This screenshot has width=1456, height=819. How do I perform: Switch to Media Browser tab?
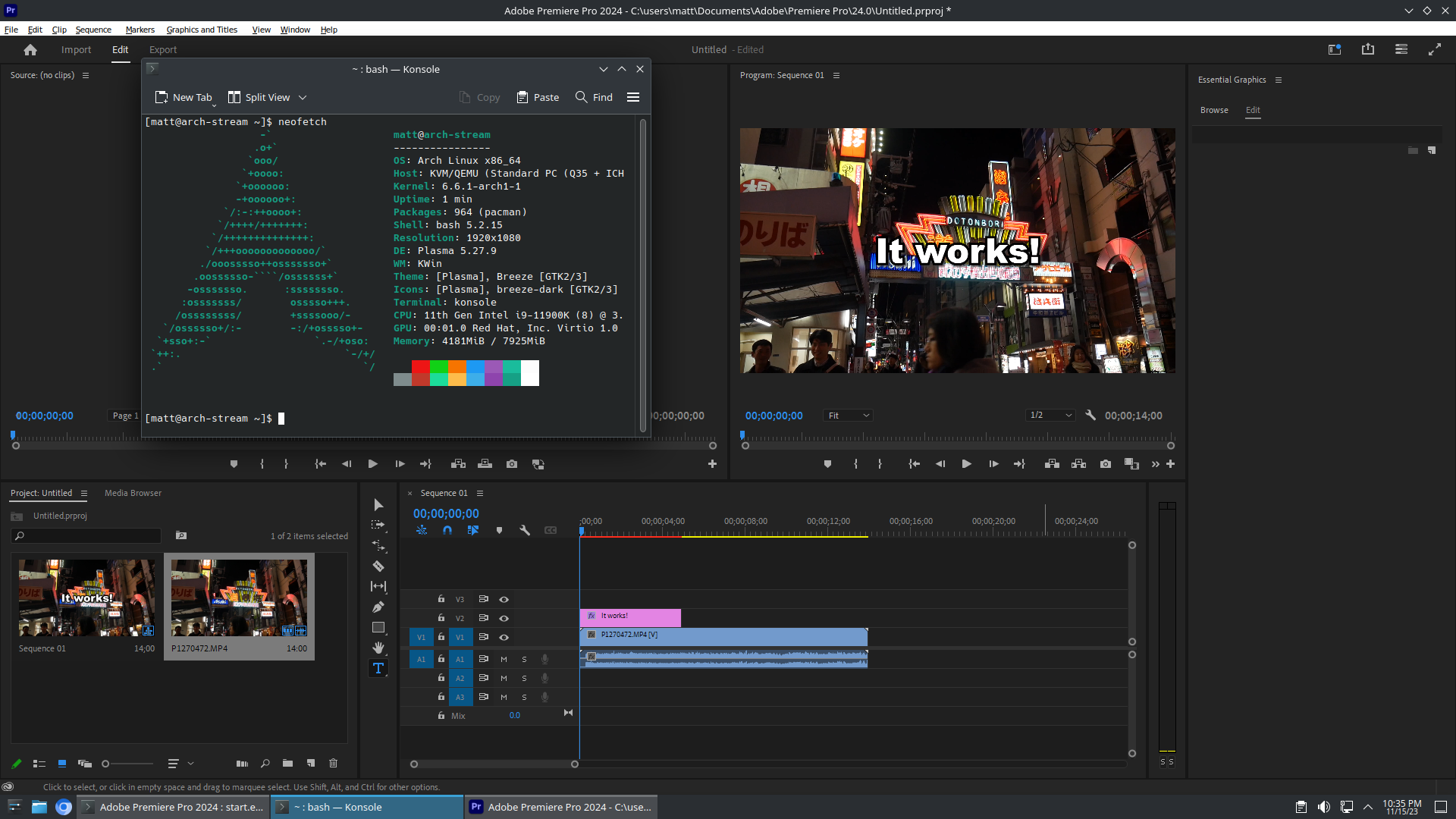(x=133, y=494)
